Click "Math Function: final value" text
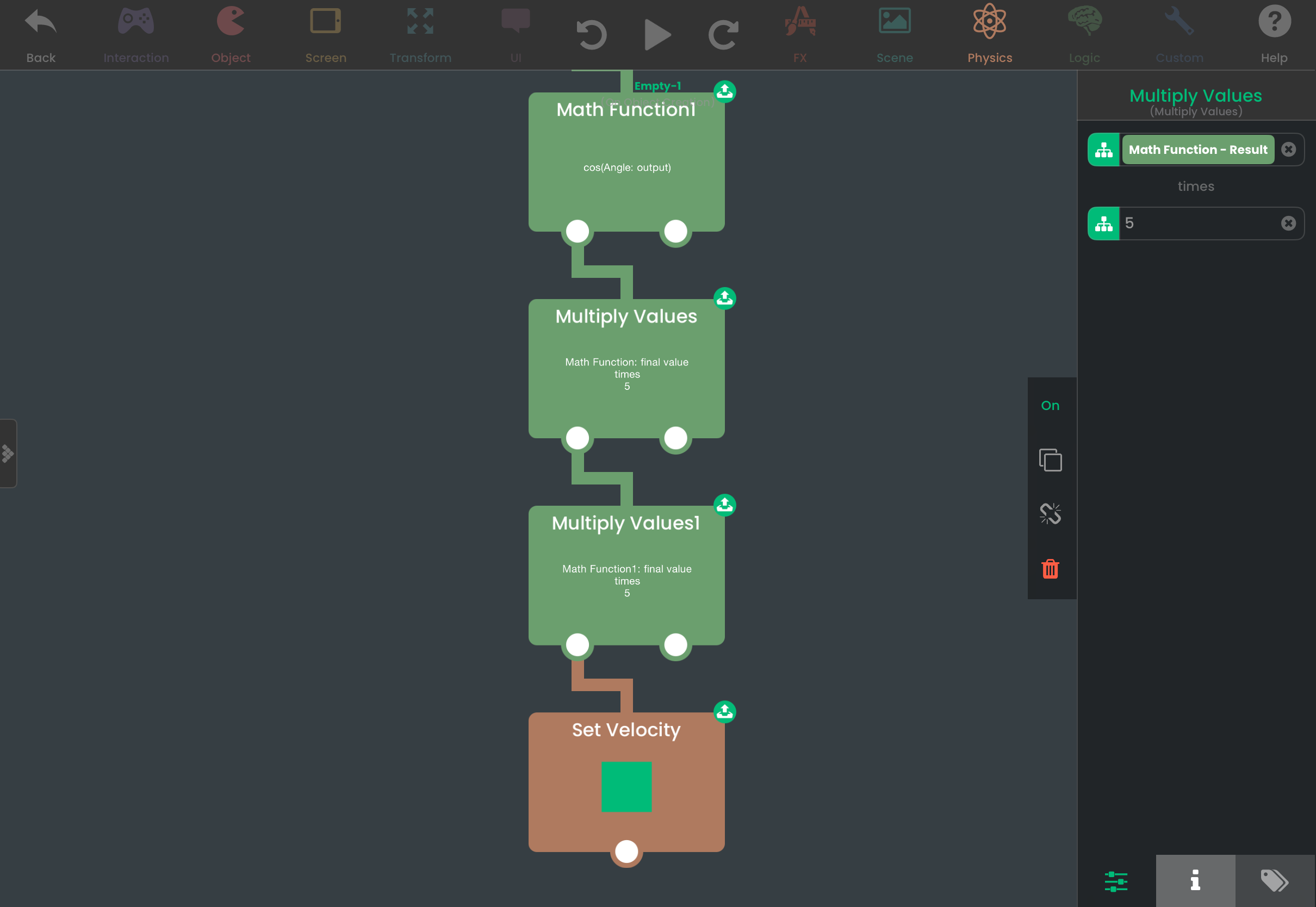This screenshot has height=907, width=1316. click(627, 362)
